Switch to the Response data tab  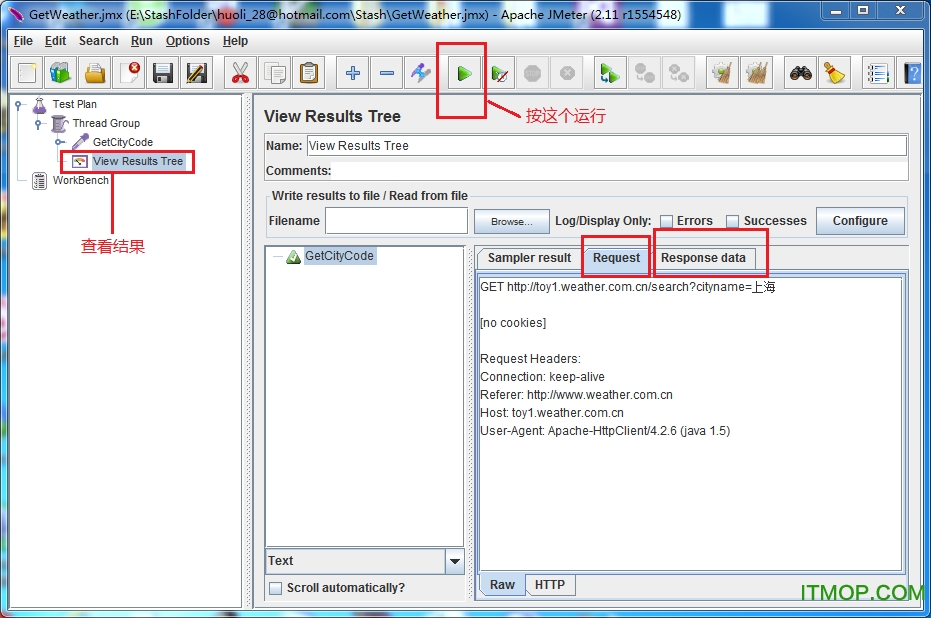pos(703,258)
